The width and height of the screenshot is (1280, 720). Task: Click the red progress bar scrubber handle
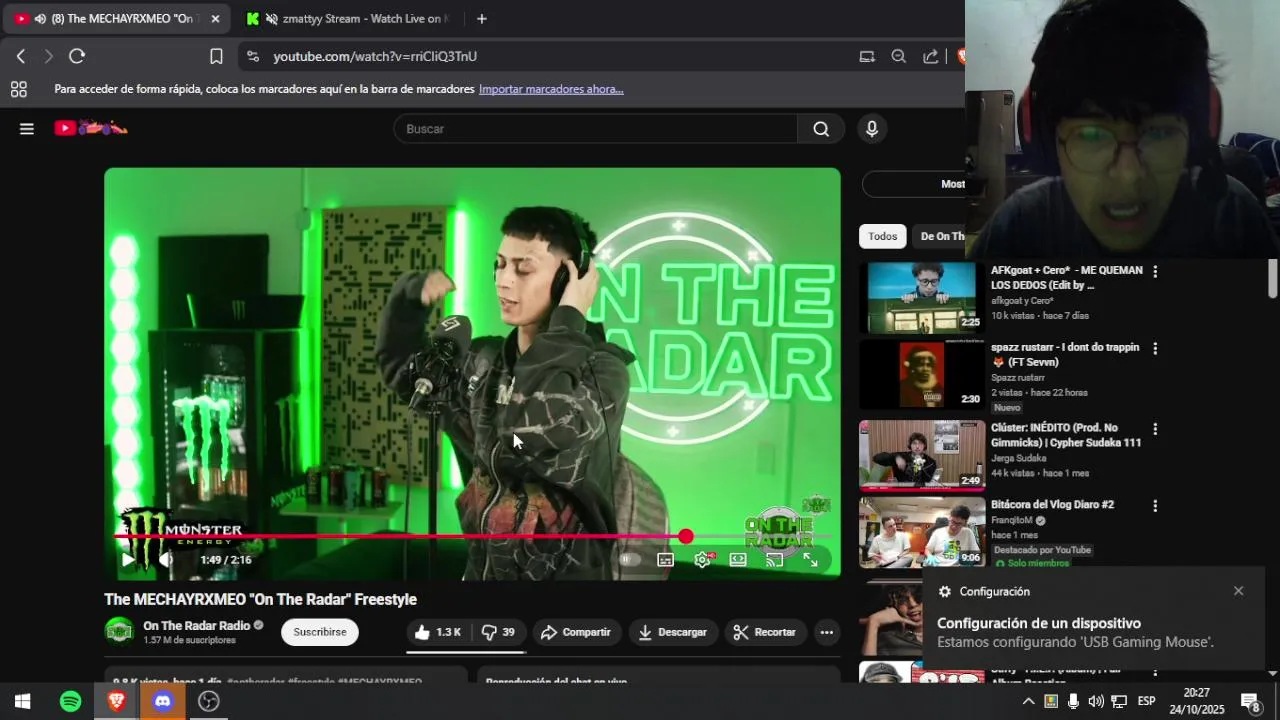coord(685,537)
